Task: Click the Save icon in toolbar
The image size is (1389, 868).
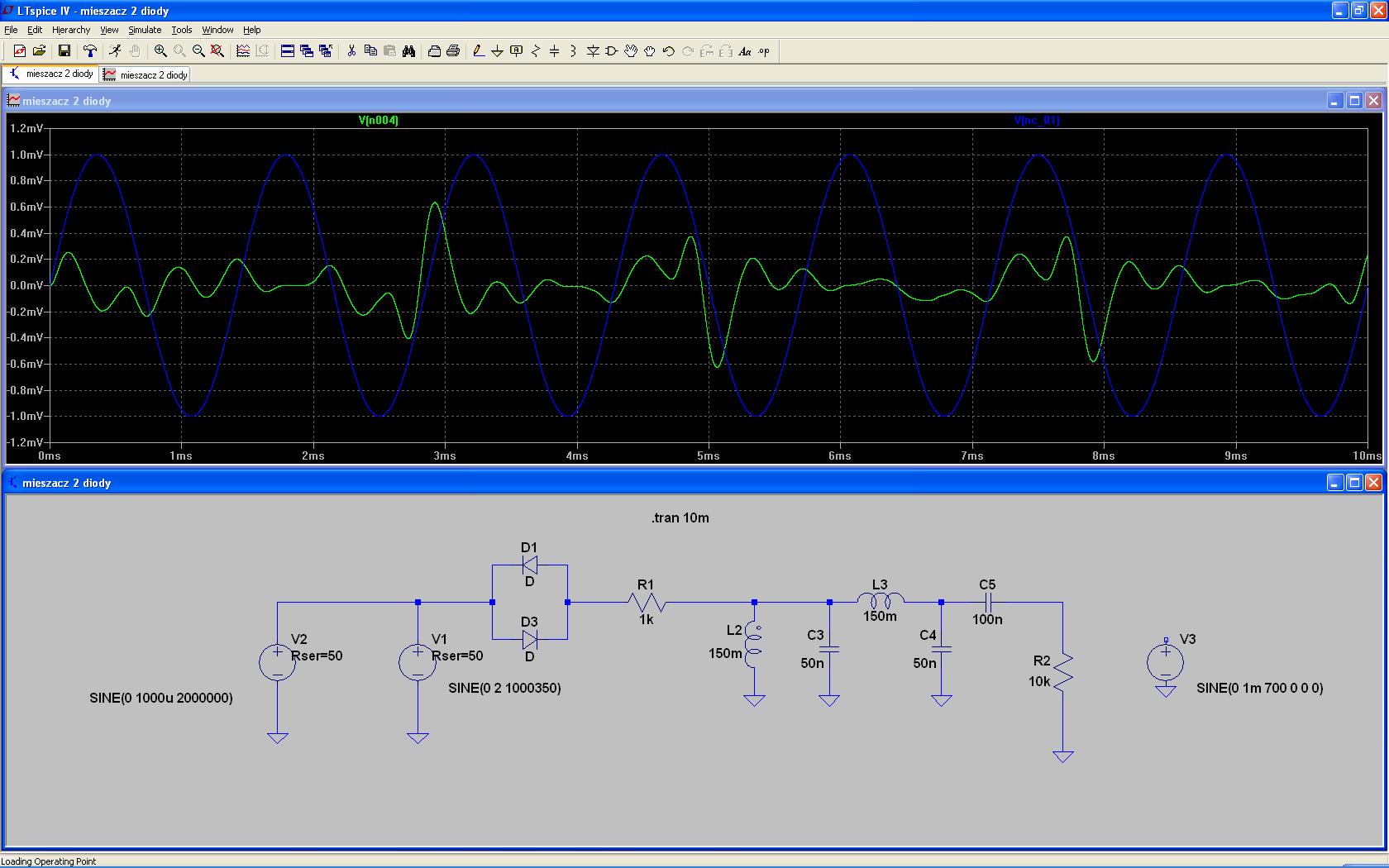Action: click(64, 51)
